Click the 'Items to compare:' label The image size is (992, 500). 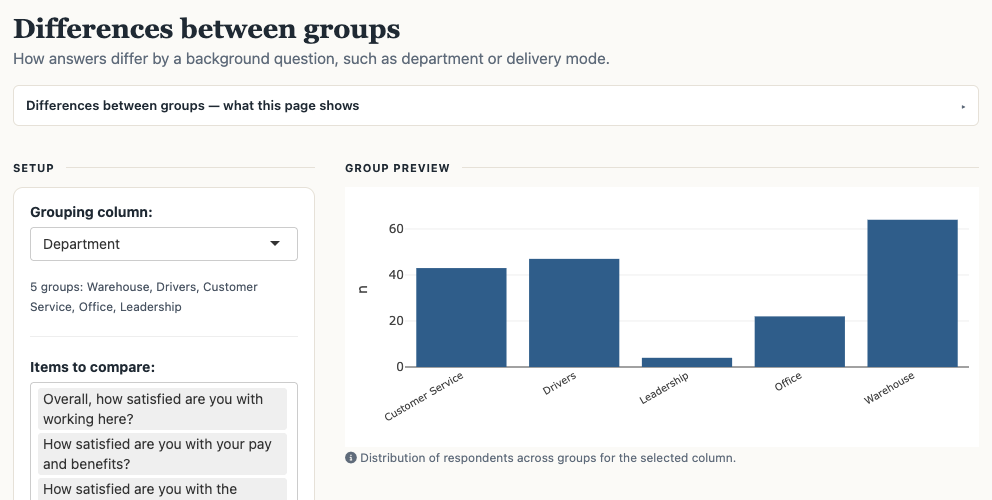coord(92,367)
